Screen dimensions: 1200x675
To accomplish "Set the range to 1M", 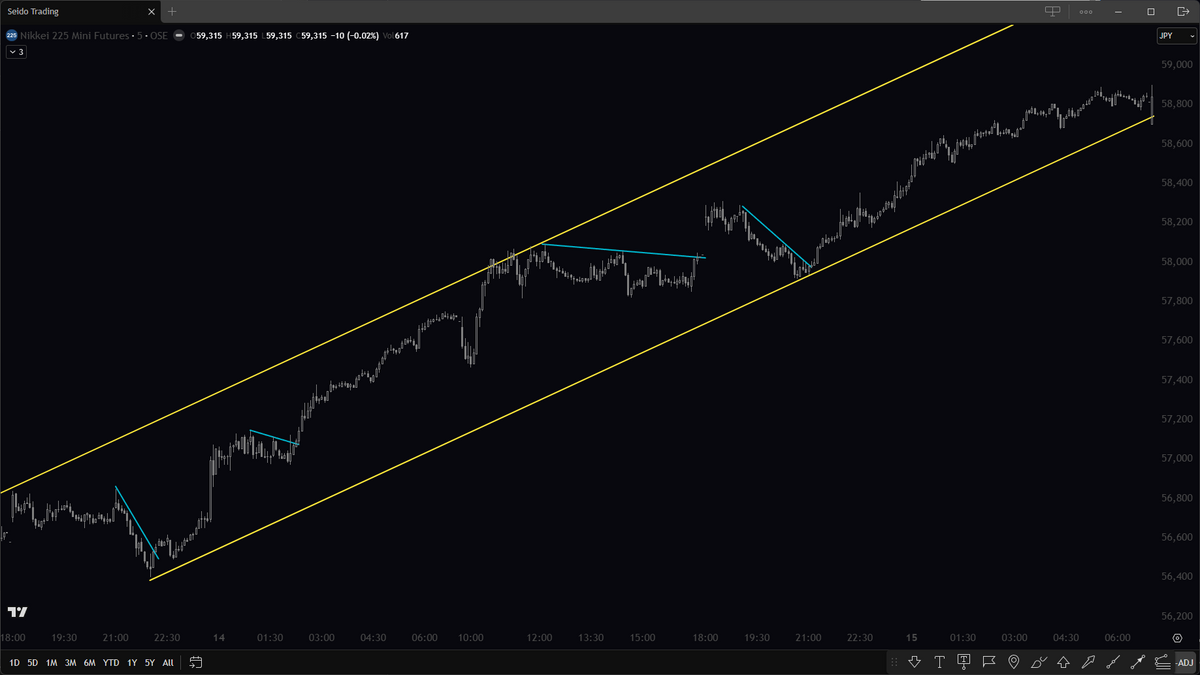I will pyautogui.click(x=51, y=663).
